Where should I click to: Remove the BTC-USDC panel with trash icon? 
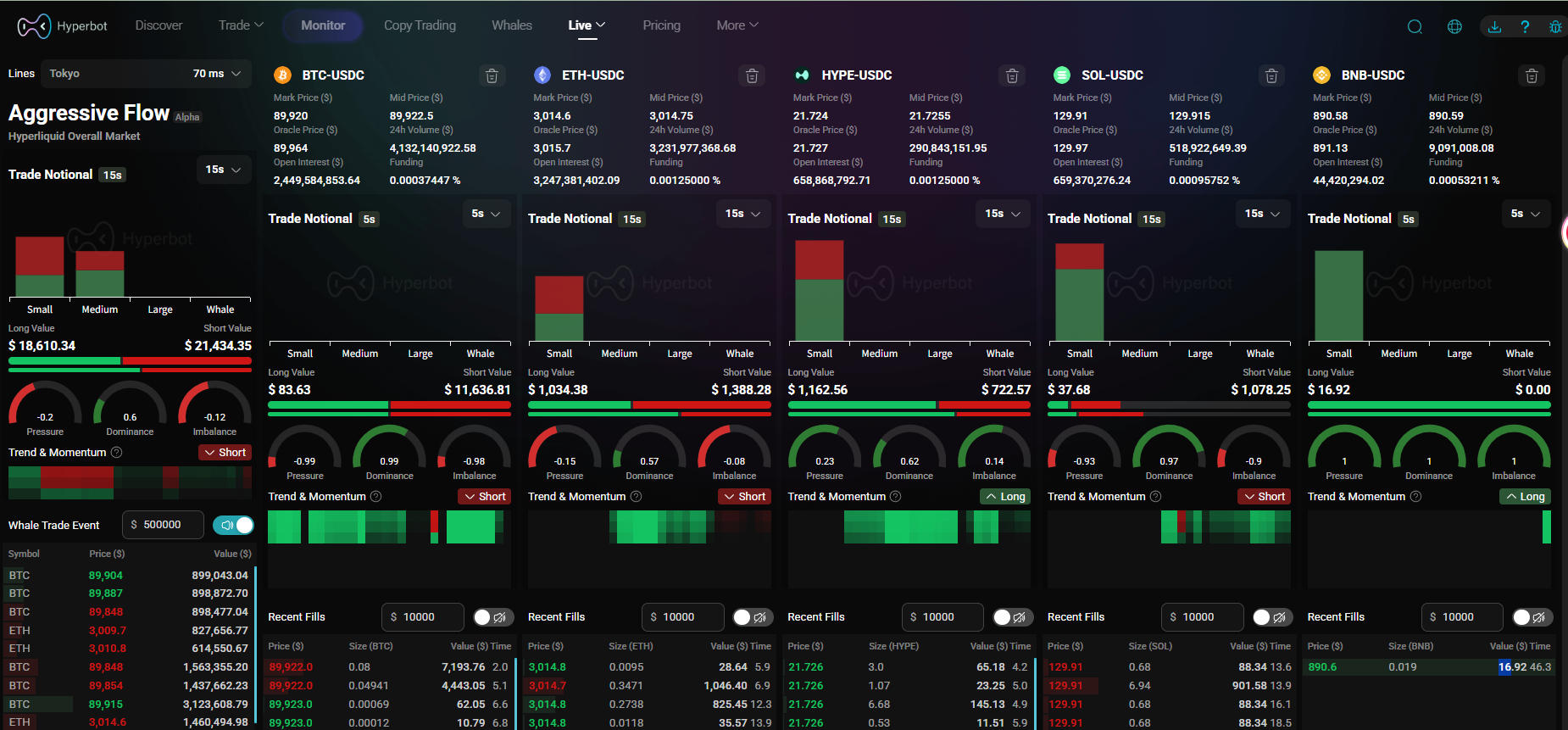(x=492, y=76)
